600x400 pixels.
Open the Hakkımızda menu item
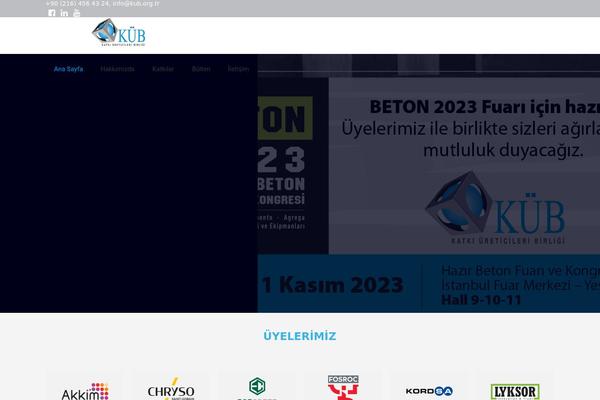pos(117,69)
